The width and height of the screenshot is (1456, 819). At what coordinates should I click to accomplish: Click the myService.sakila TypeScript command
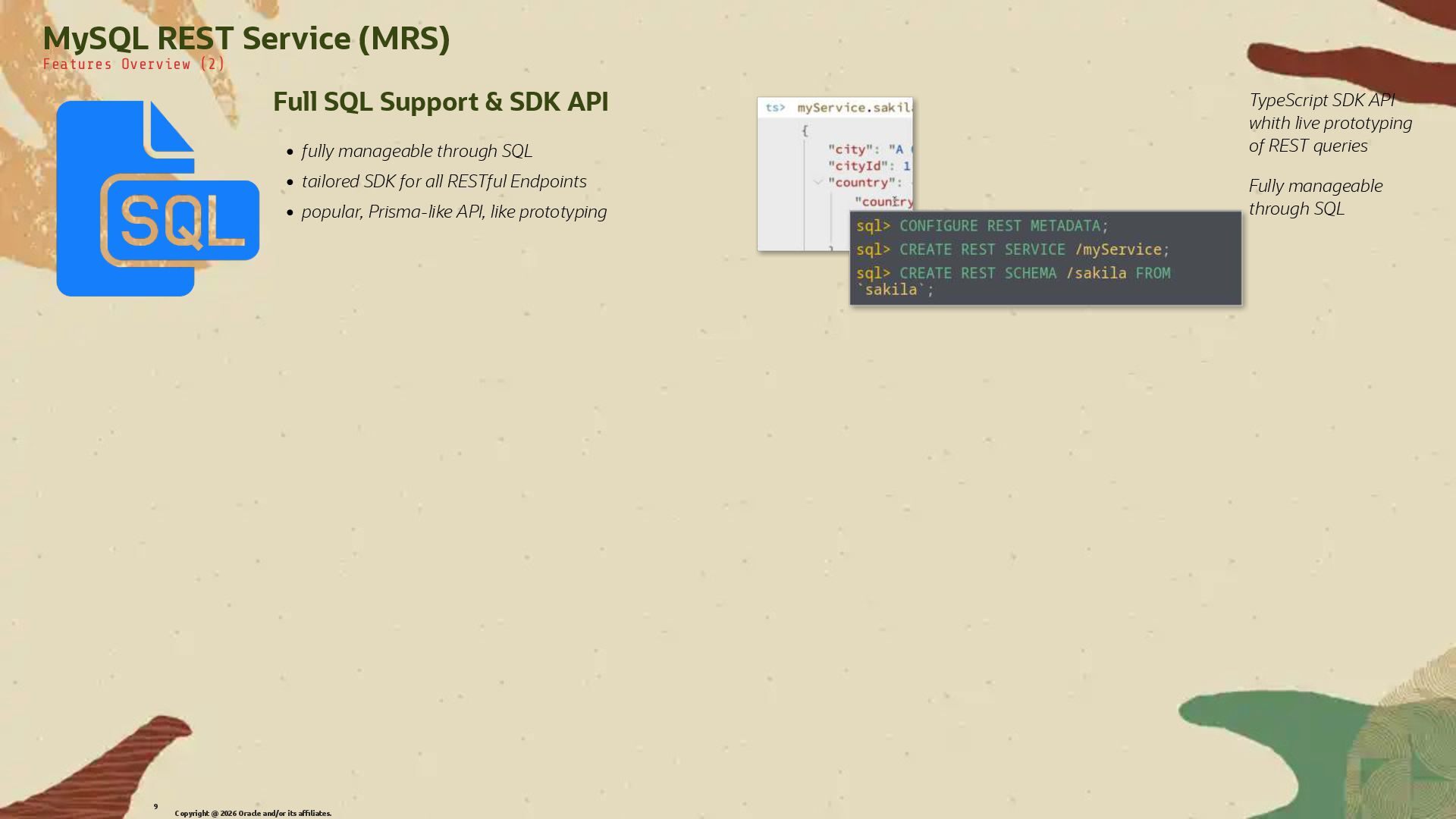[x=854, y=108]
